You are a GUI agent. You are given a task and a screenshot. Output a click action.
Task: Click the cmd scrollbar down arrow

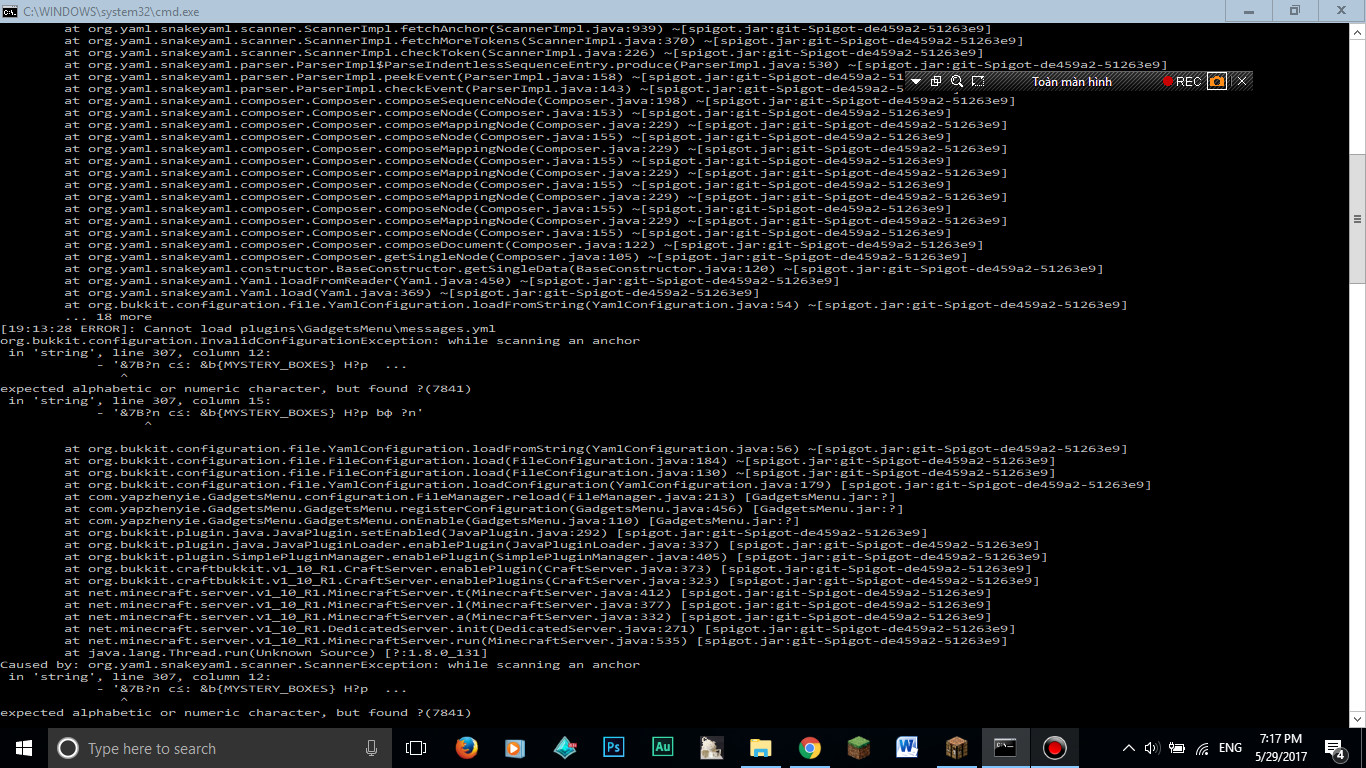pos(1358,719)
